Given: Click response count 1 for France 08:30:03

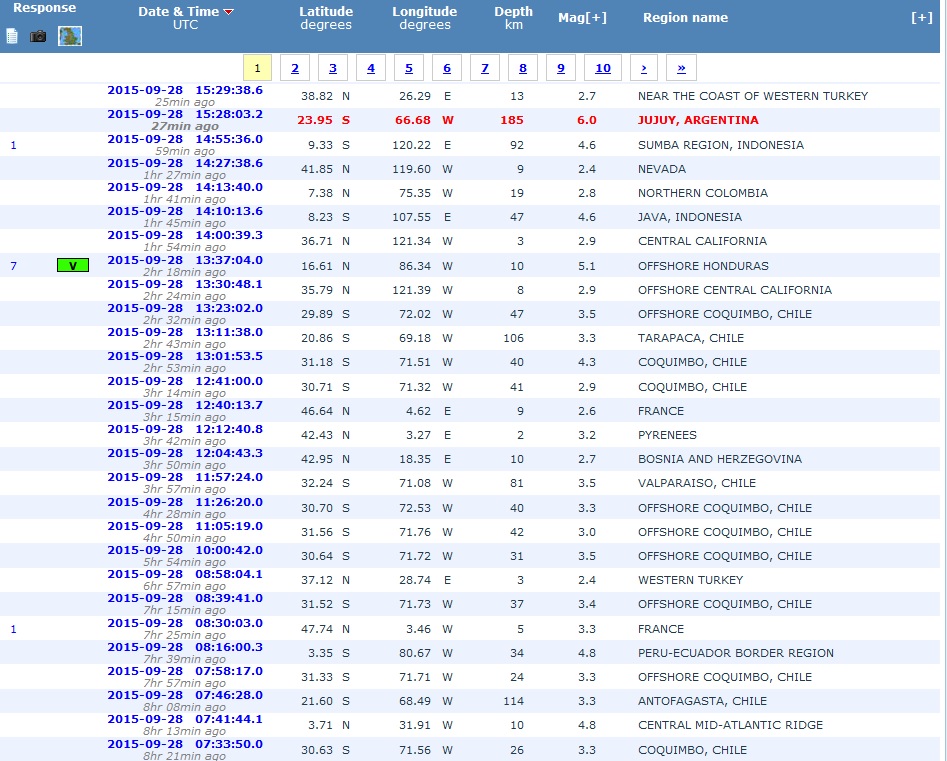Looking at the screenshot, I should pos(13,629).
